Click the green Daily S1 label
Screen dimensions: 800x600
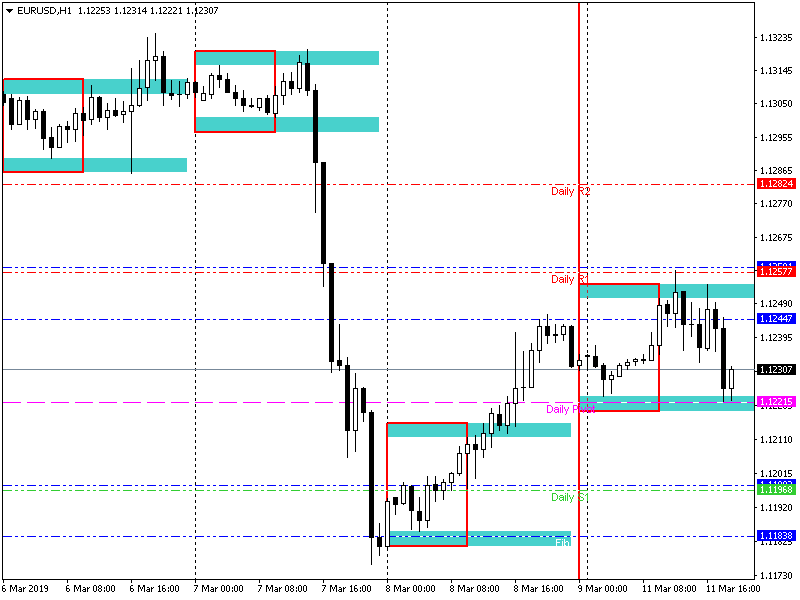coord(569,497)
